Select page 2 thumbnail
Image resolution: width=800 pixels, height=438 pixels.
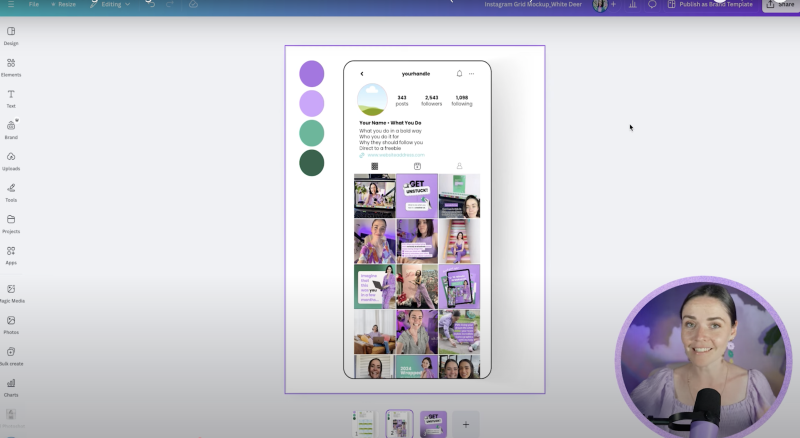tap(399, 424)
